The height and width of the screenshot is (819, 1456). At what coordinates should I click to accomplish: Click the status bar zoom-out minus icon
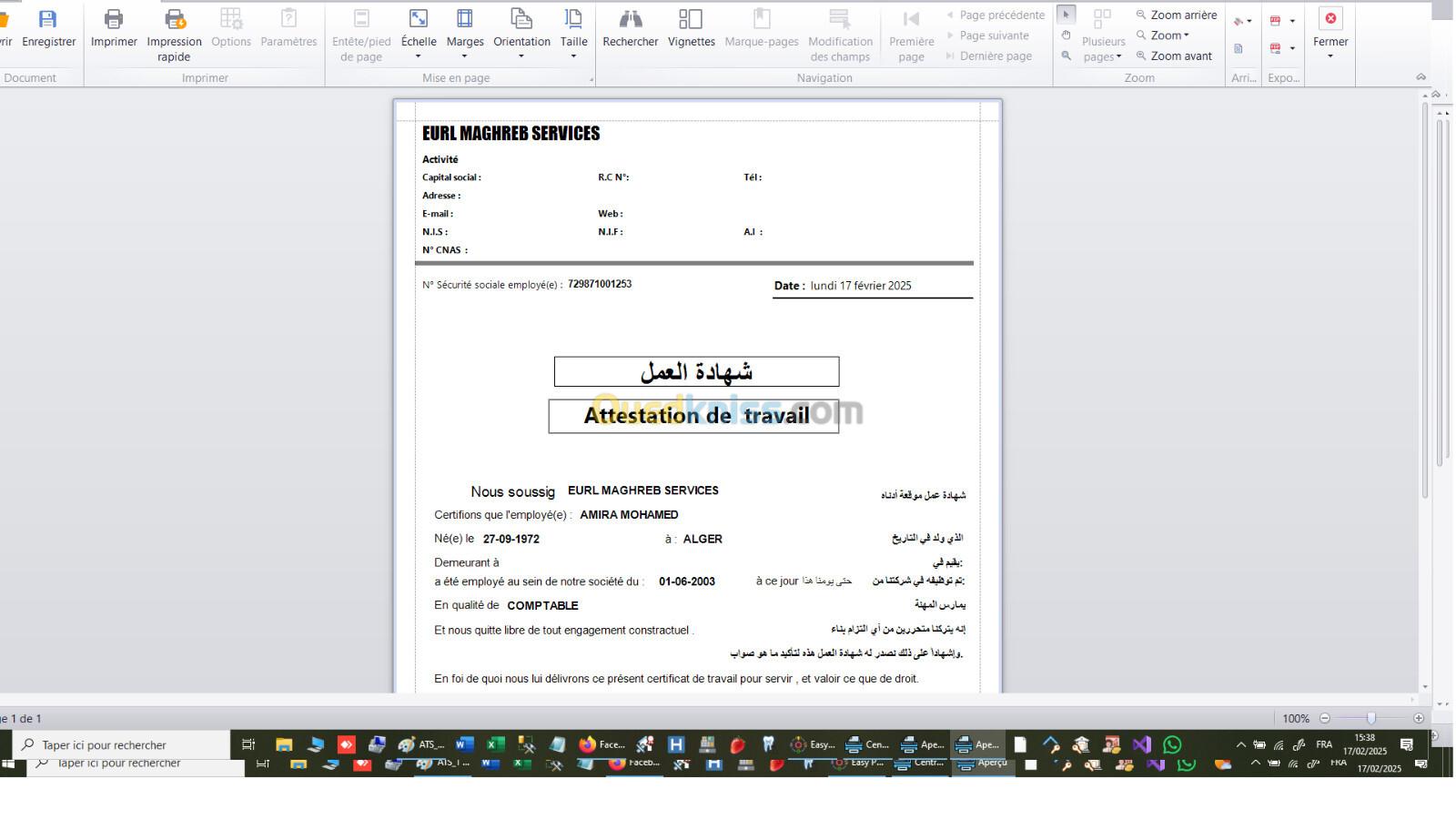[1325, 718]
